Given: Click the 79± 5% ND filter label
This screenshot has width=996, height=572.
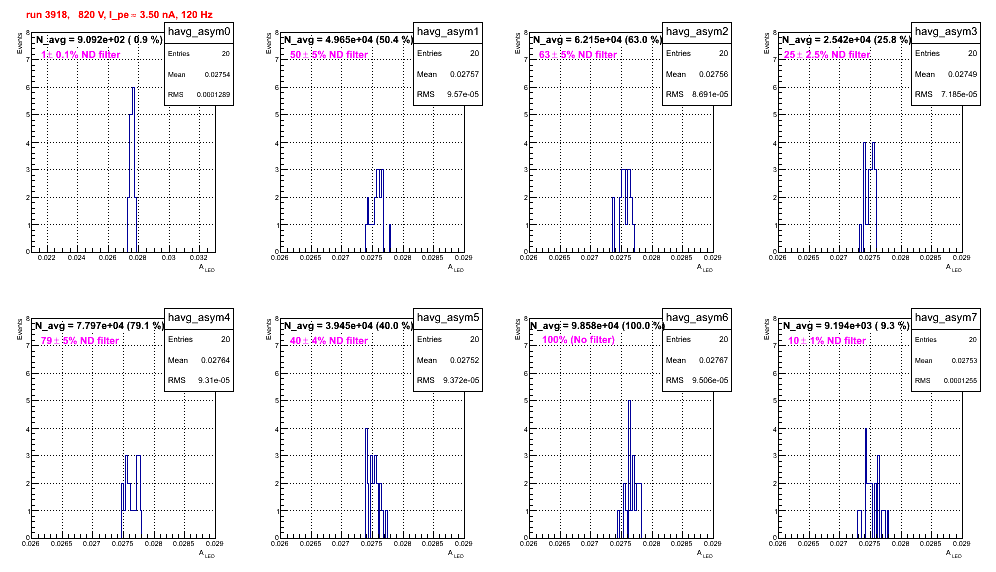Looking at the screenshot, I should pyautogui.click(x=80, y=341).
